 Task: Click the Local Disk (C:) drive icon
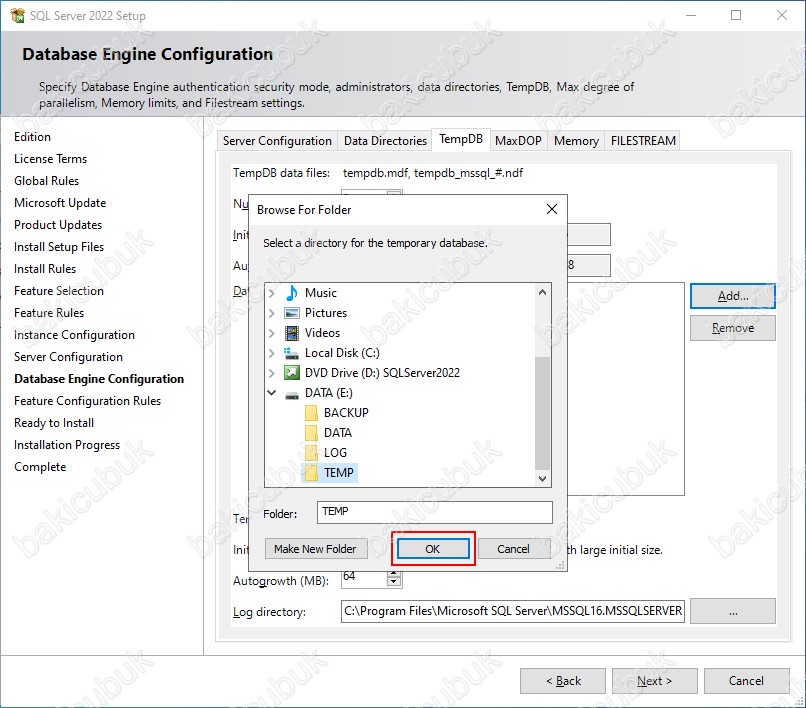(291, 353)
